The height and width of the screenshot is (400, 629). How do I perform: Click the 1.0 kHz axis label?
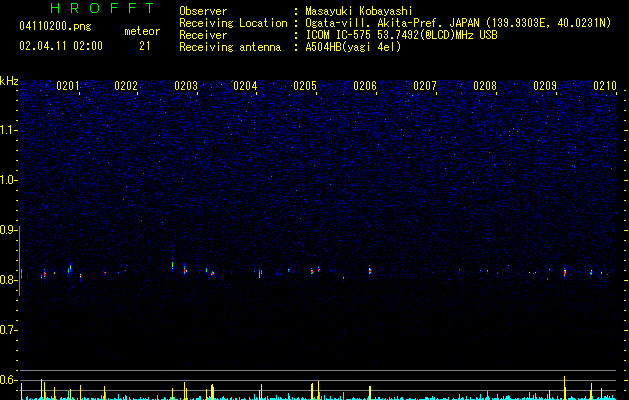pos(8,180)
